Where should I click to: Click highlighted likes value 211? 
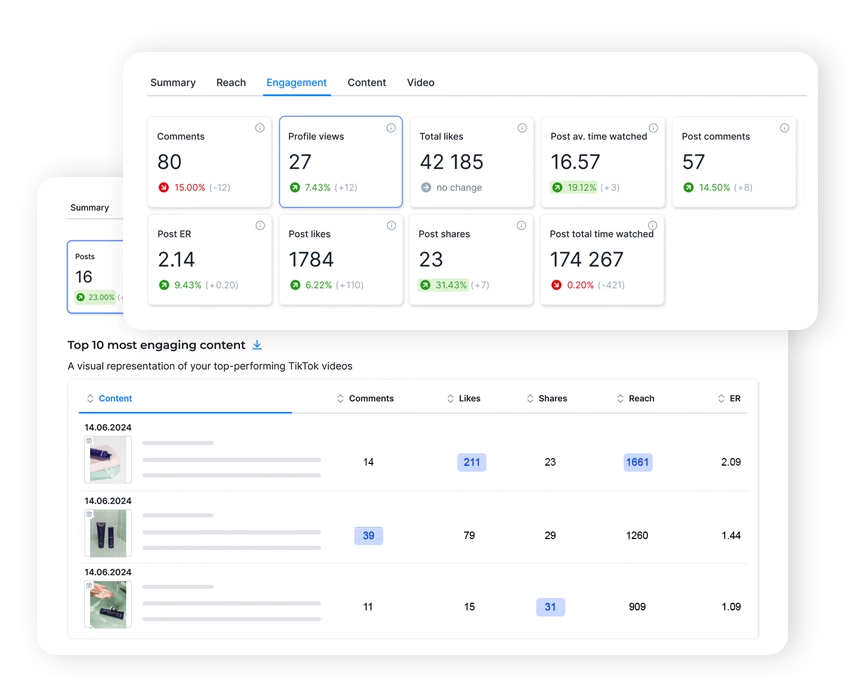click(x=472, y=462)
